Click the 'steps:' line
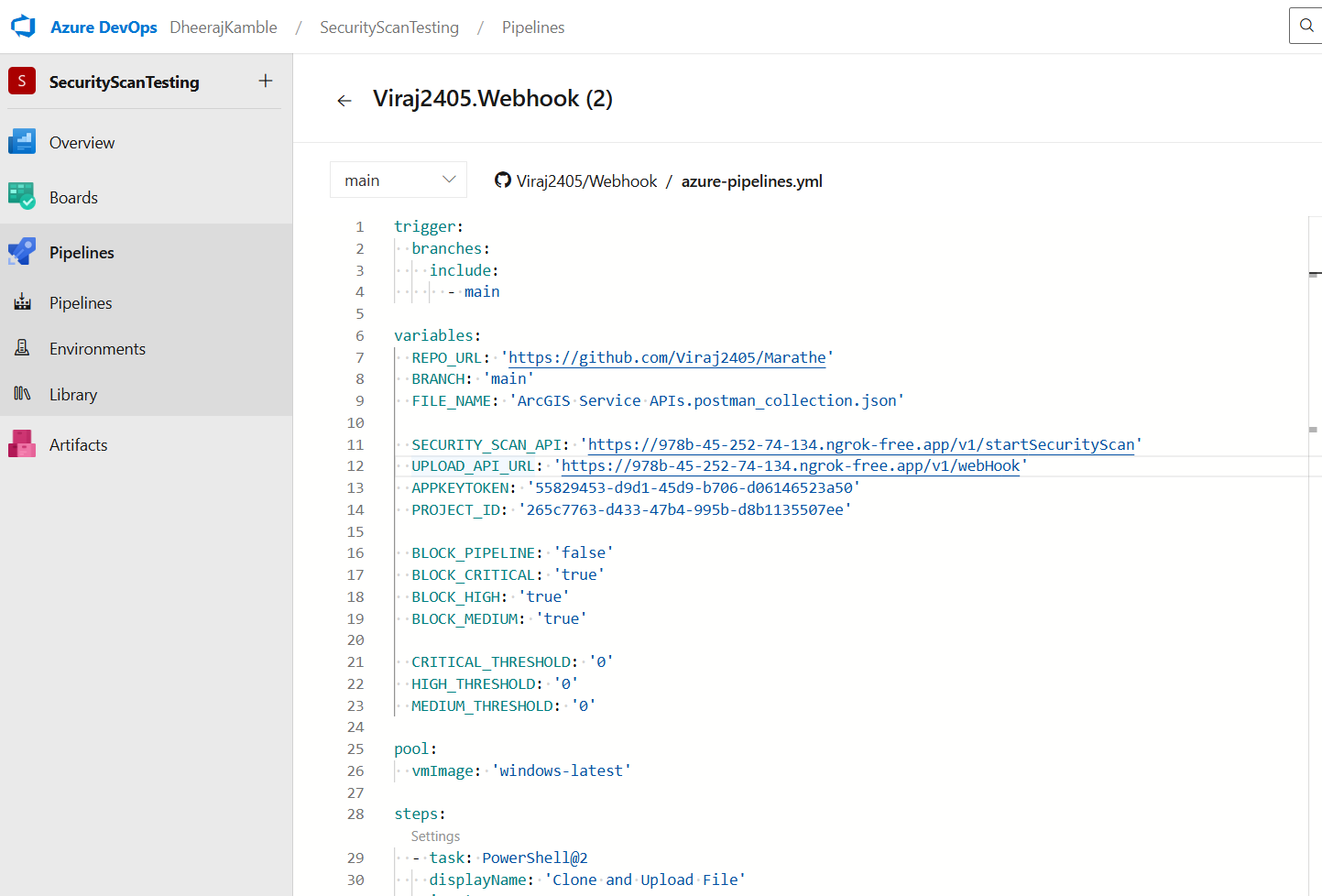1322x896 pixels. pos(420,814)
